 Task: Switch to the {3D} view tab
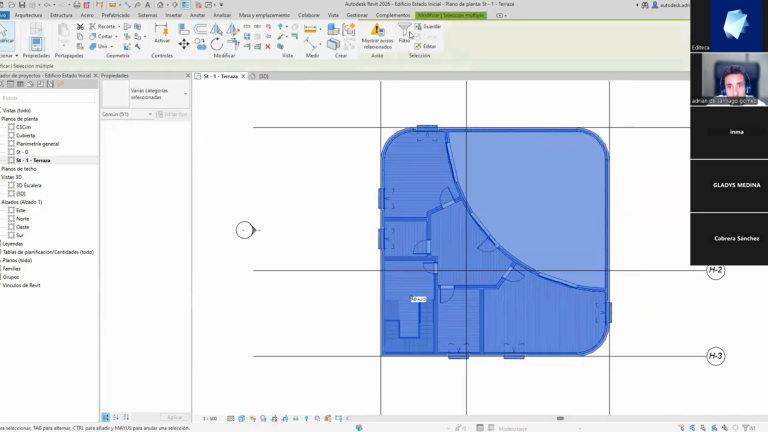coord(260,76)
